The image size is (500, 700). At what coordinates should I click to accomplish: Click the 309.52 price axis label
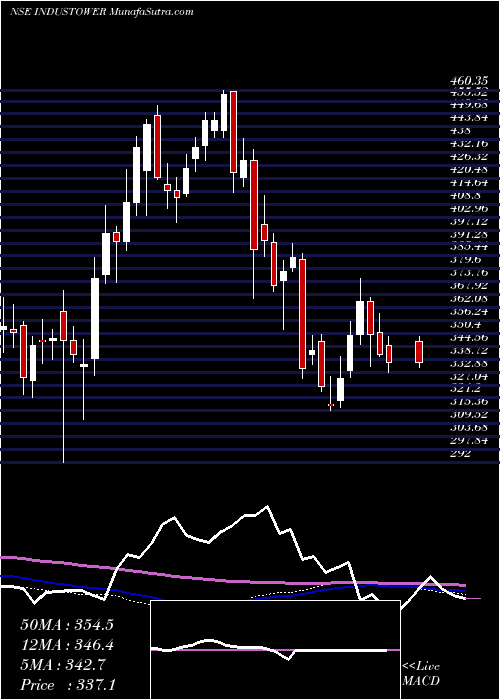468,414
